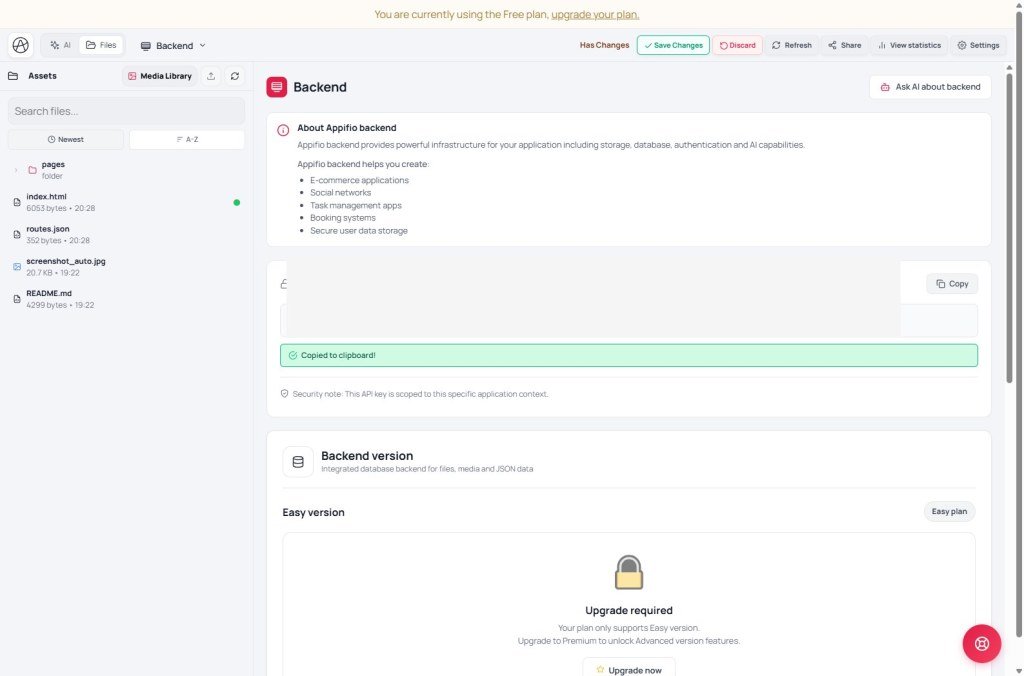
Task: Click the pages folder icon
Action: coord(32,170)
